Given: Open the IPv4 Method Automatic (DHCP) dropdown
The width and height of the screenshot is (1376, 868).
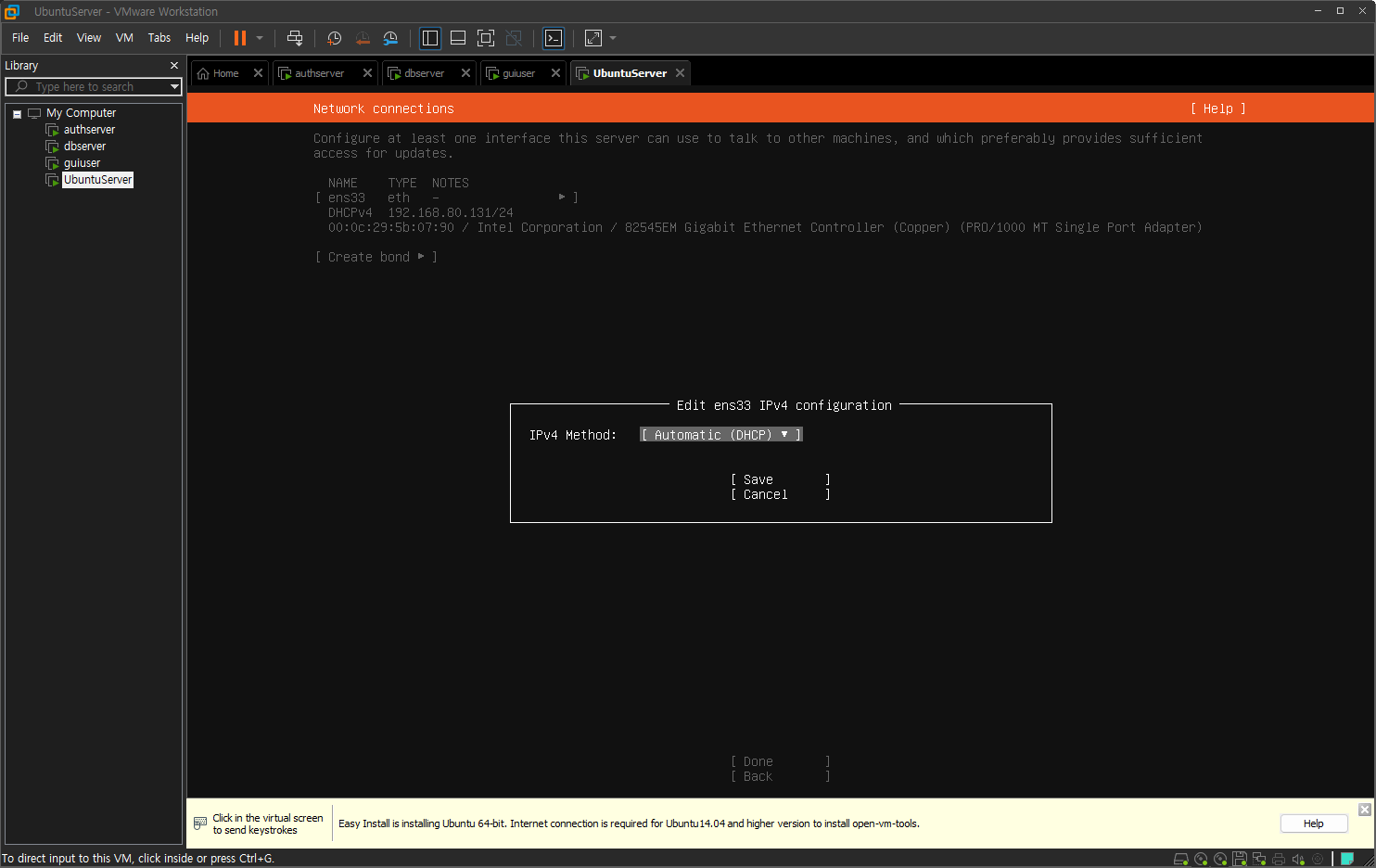Looking at the screenshot, I should point(720,435).
